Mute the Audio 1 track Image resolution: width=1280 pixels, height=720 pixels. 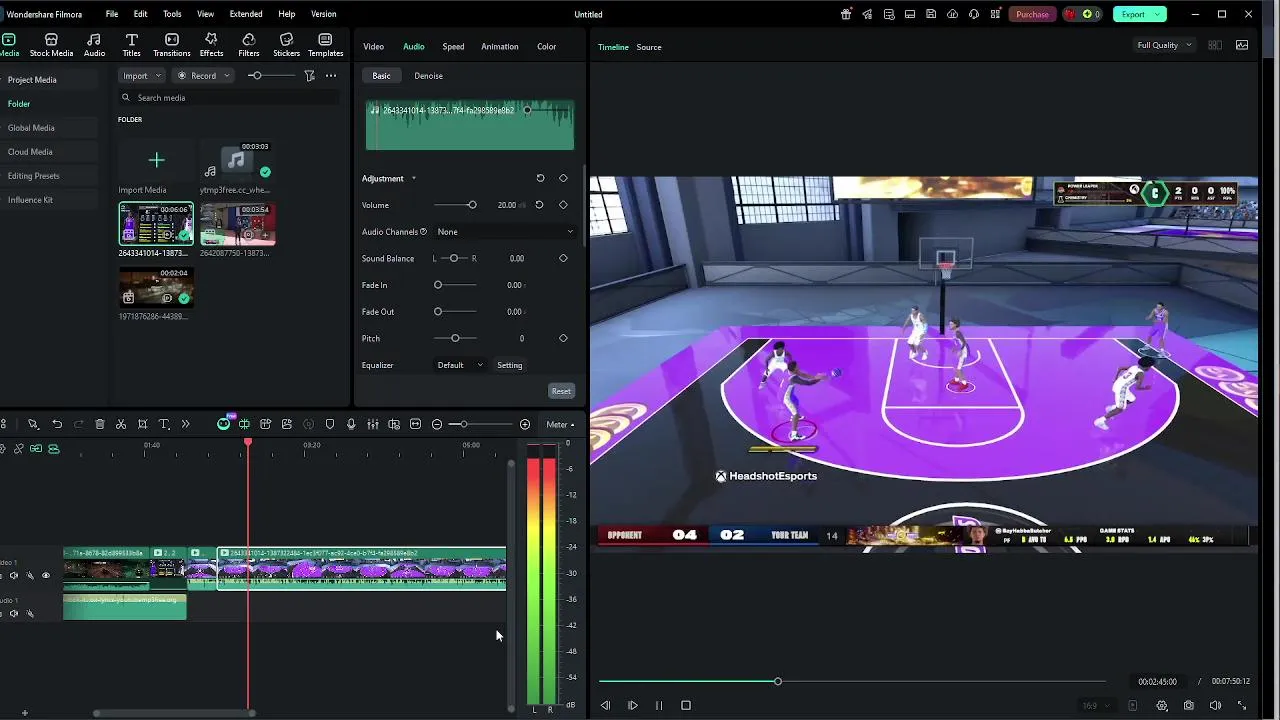(13, 613)
